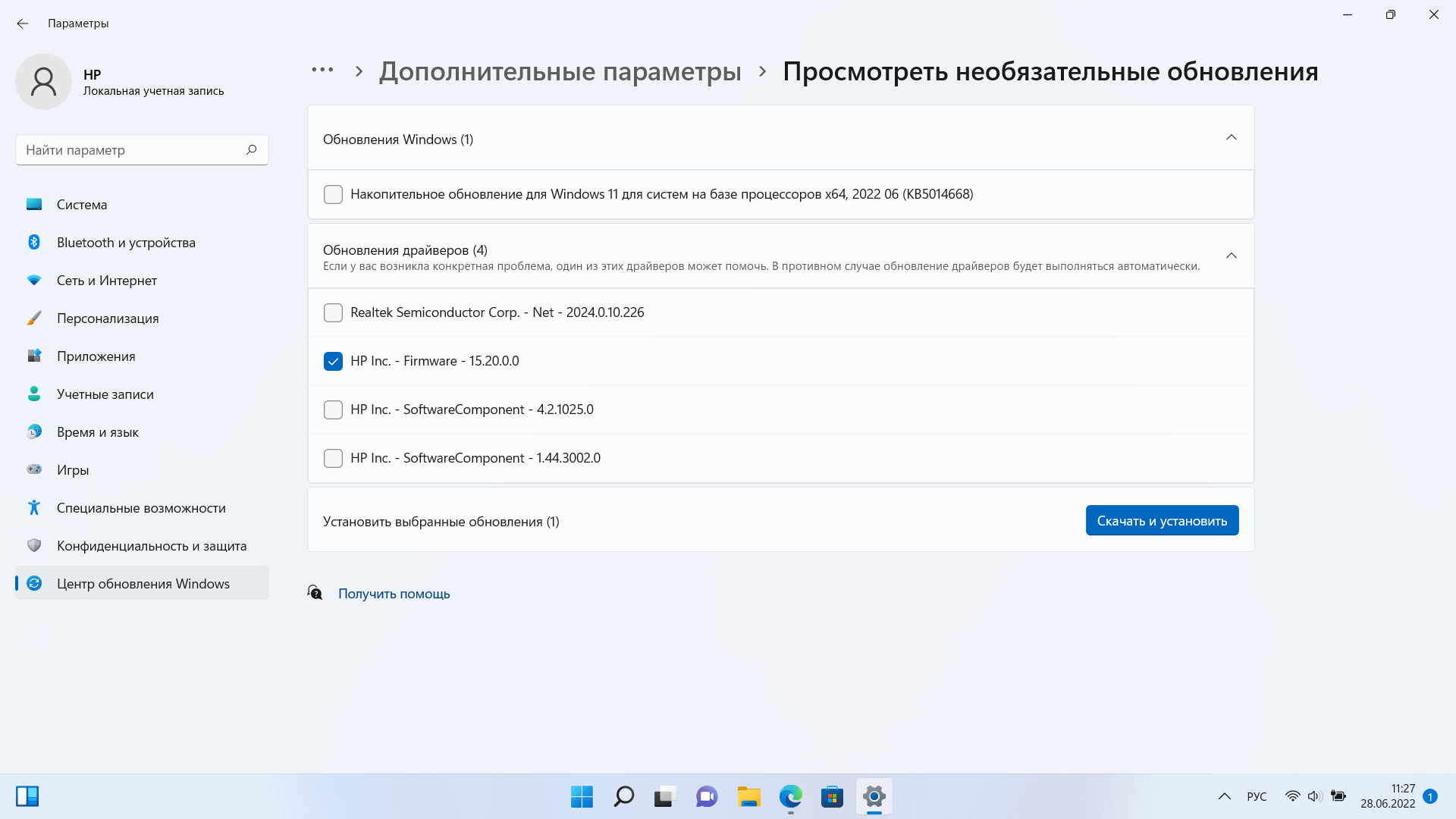This screenshot has height=819, width=1456.
Task: Click the back arrow in Settings header
Action: click(x=23, y=24)
